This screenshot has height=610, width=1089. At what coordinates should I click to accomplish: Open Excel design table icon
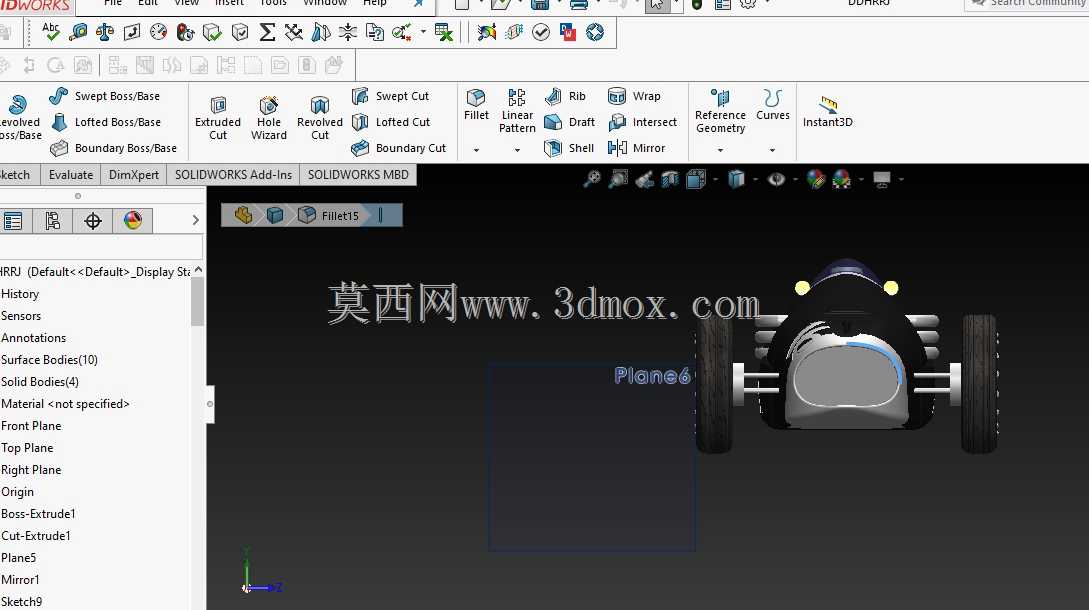(x=443, y=32)
